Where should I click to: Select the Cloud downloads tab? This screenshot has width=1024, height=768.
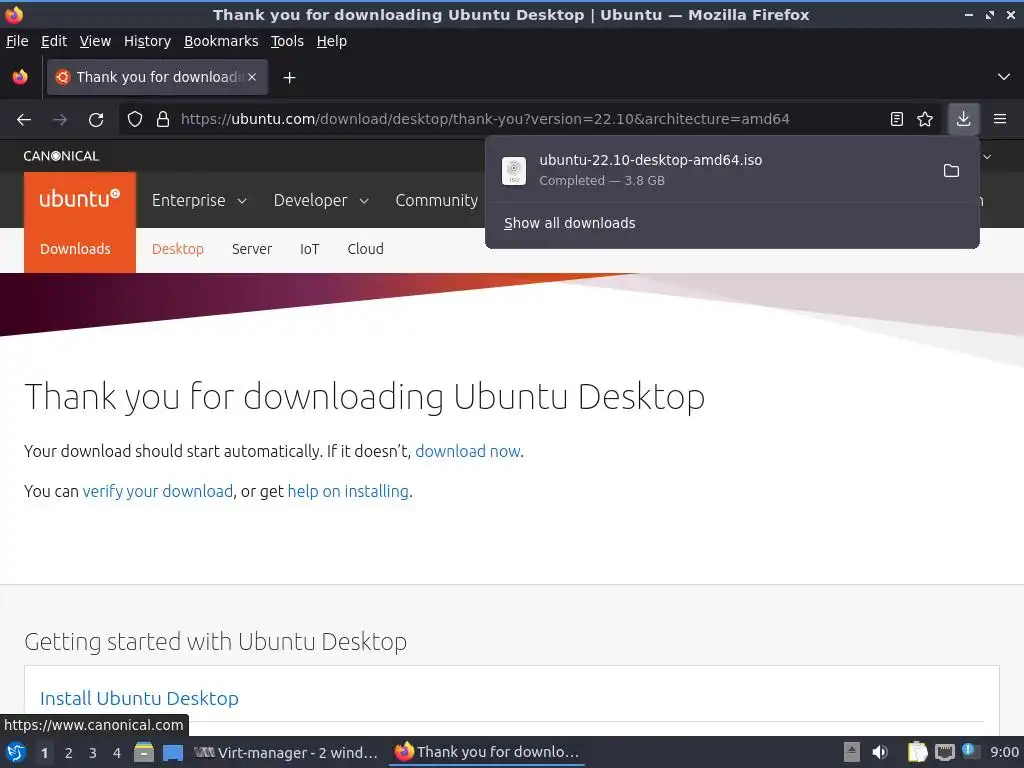(365, 249)
